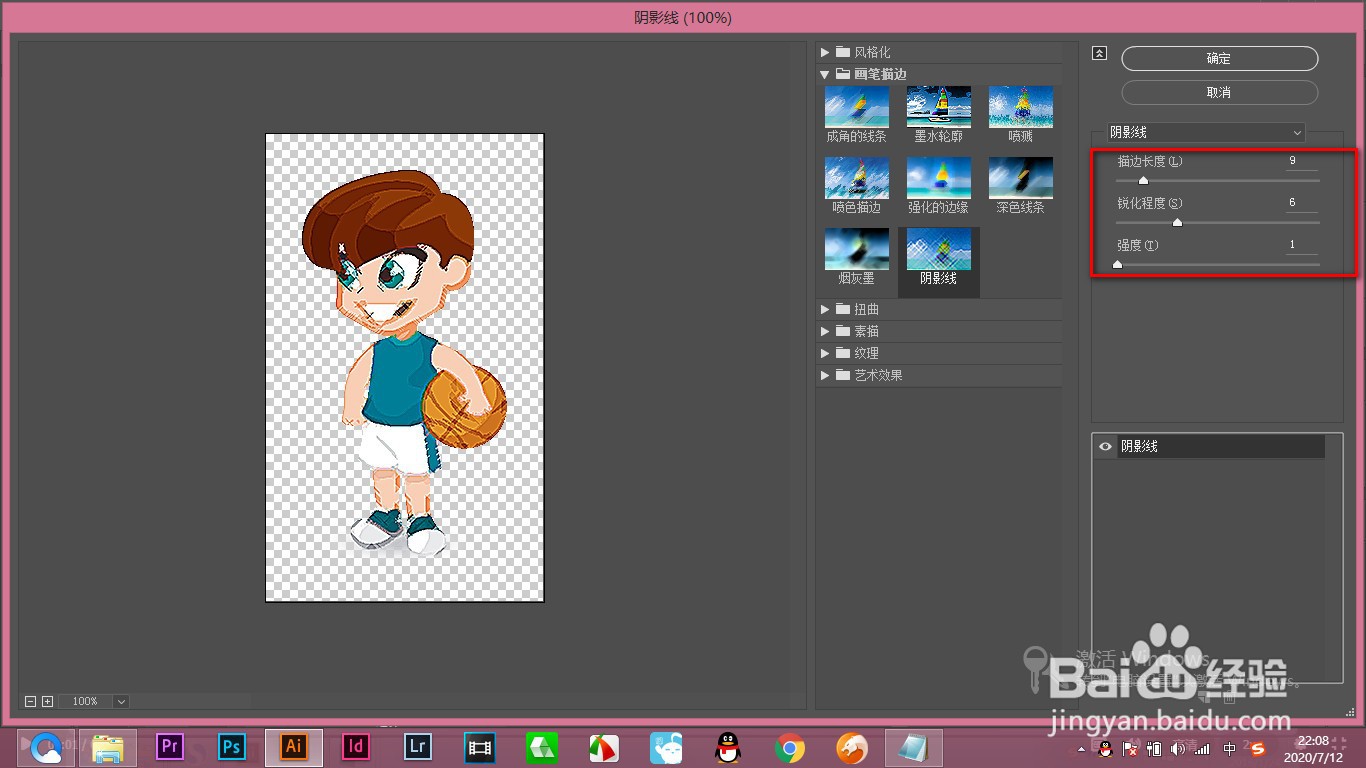
Task: Show hidden system tray icons
Action: pos(1081,749)
